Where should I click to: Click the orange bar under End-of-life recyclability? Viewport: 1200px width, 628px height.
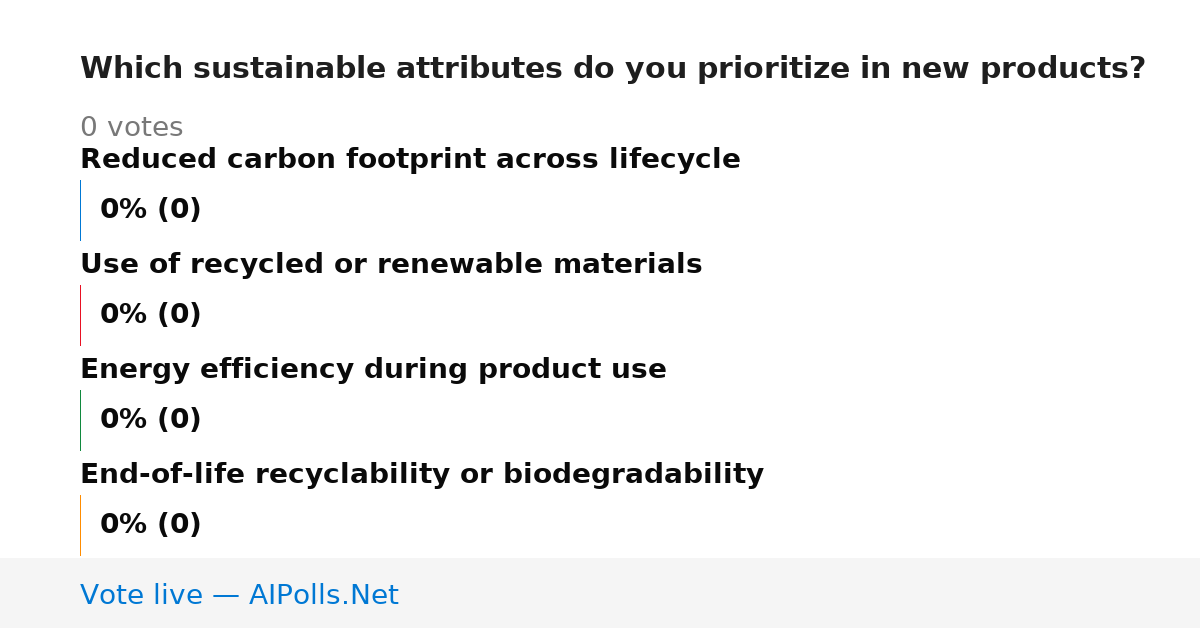click(80, 525)
